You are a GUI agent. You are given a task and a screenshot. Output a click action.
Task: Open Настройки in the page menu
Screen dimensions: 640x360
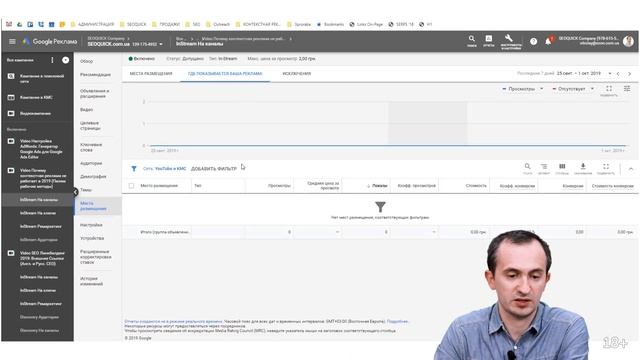coord(91,225)
